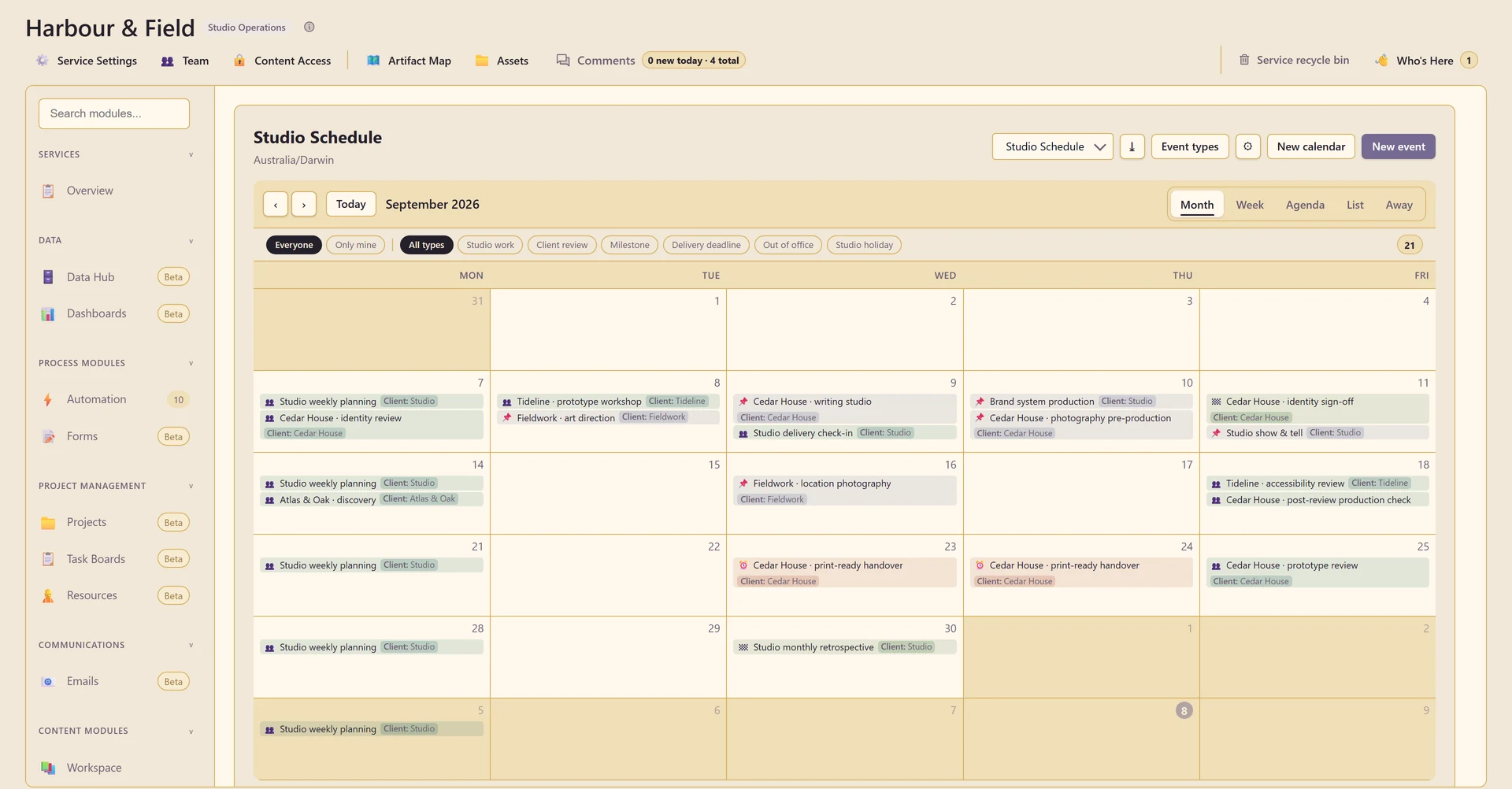Open the Studio Schedule calendar dropdown
1512x789 pixels.
click(1053, 146)
